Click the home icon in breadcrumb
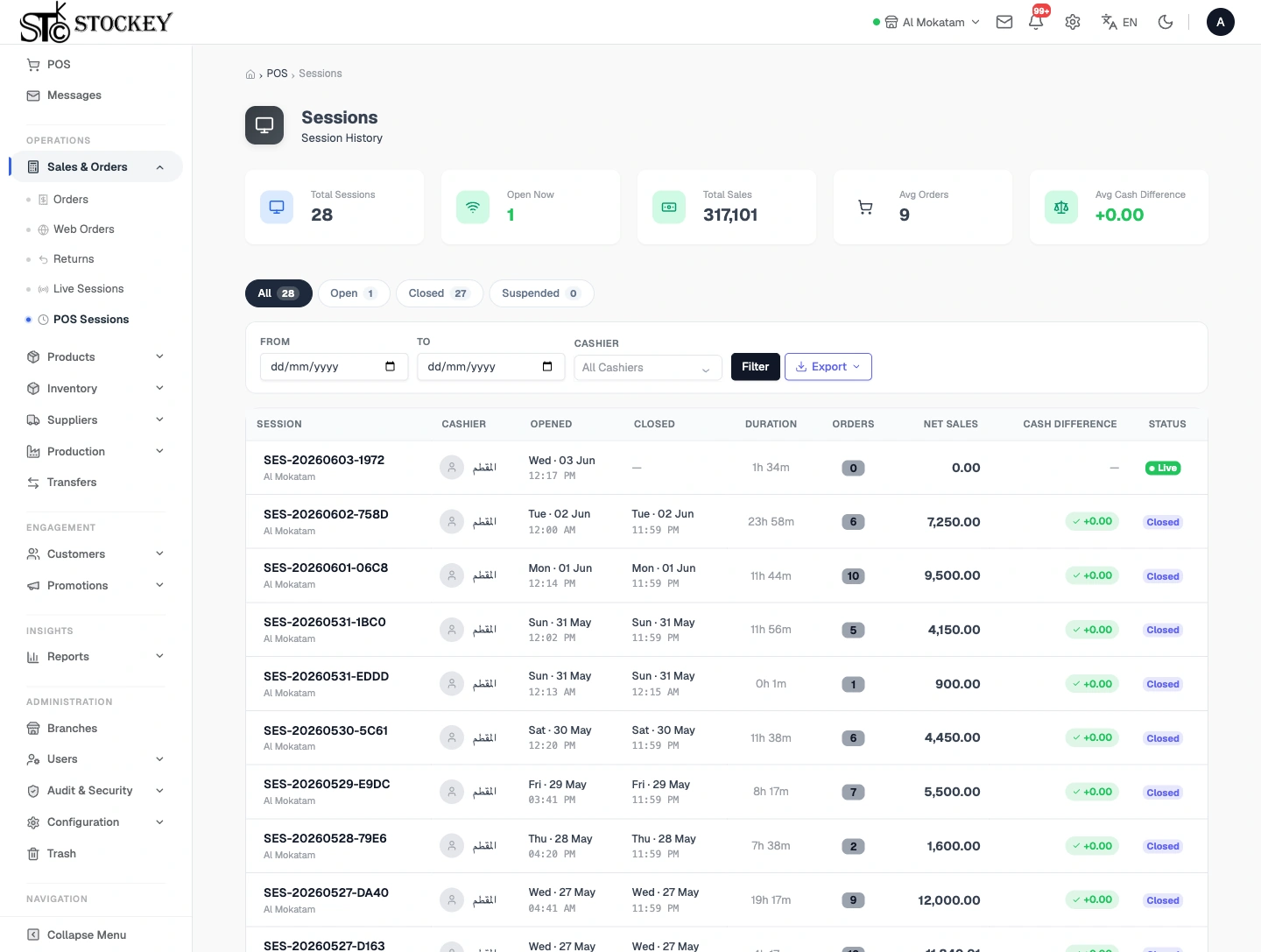The width and height of the screenshot is (1261, 952). [x=250, y=74]
